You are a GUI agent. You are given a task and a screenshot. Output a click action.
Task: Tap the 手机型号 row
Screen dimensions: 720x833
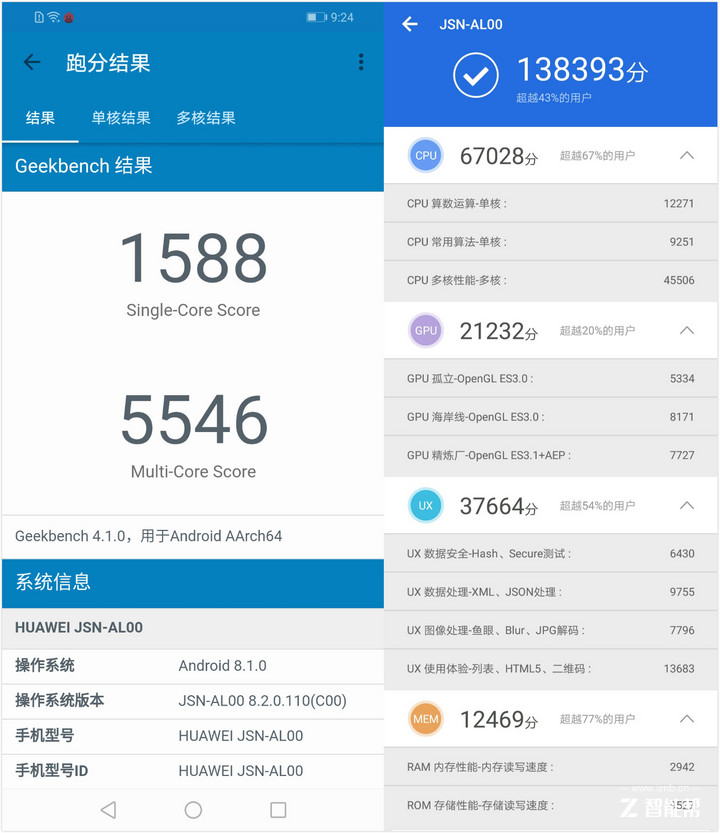[x=193, y=736]
